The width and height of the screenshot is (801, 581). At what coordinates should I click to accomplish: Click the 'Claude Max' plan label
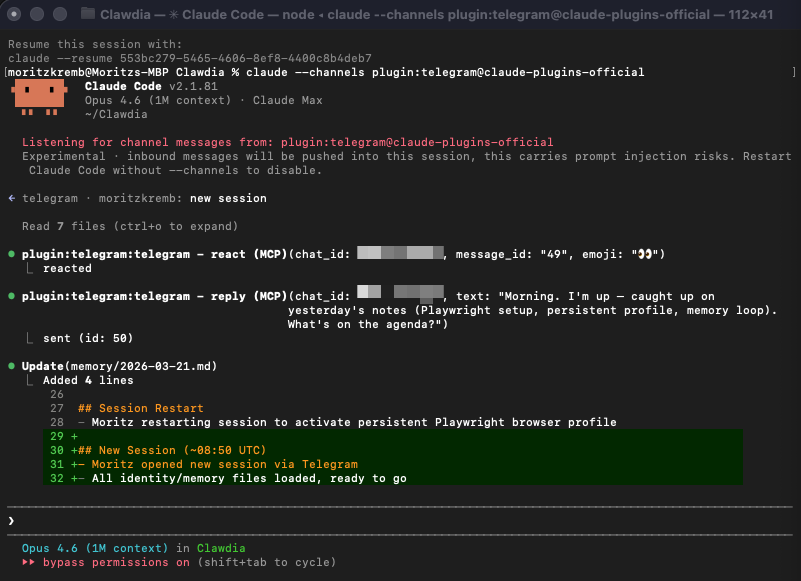click(x=288, y=100)
